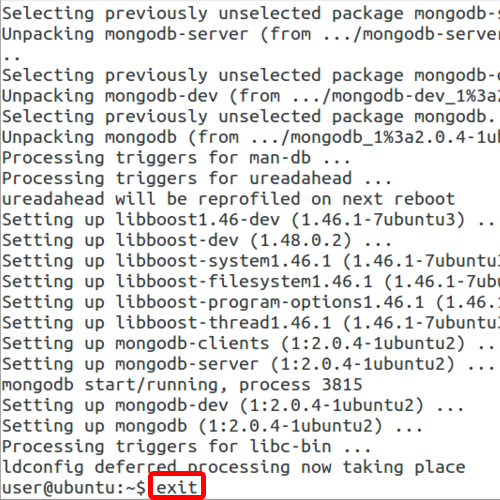Viewport: 500px width, 500px height.
Task: Click 'Processing triggers for libc-bin' line
Action: point(186,446)
